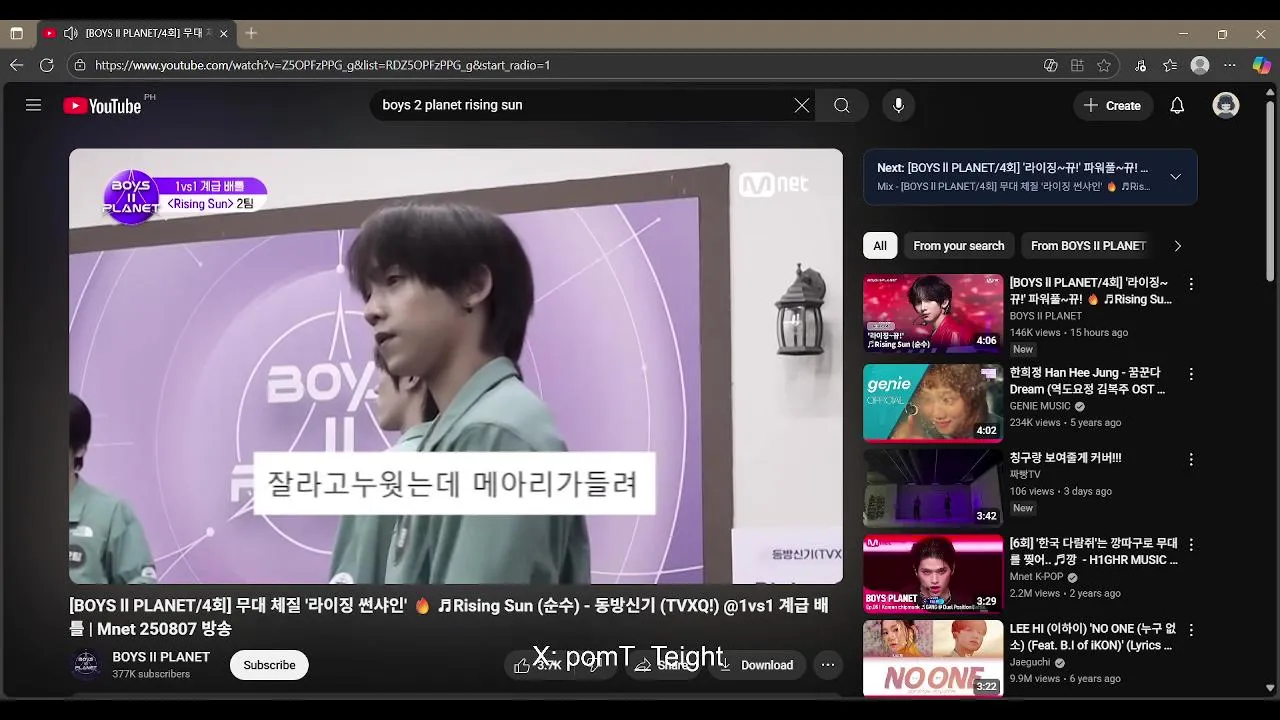Close the BOYS II PLANET tab

224,33
